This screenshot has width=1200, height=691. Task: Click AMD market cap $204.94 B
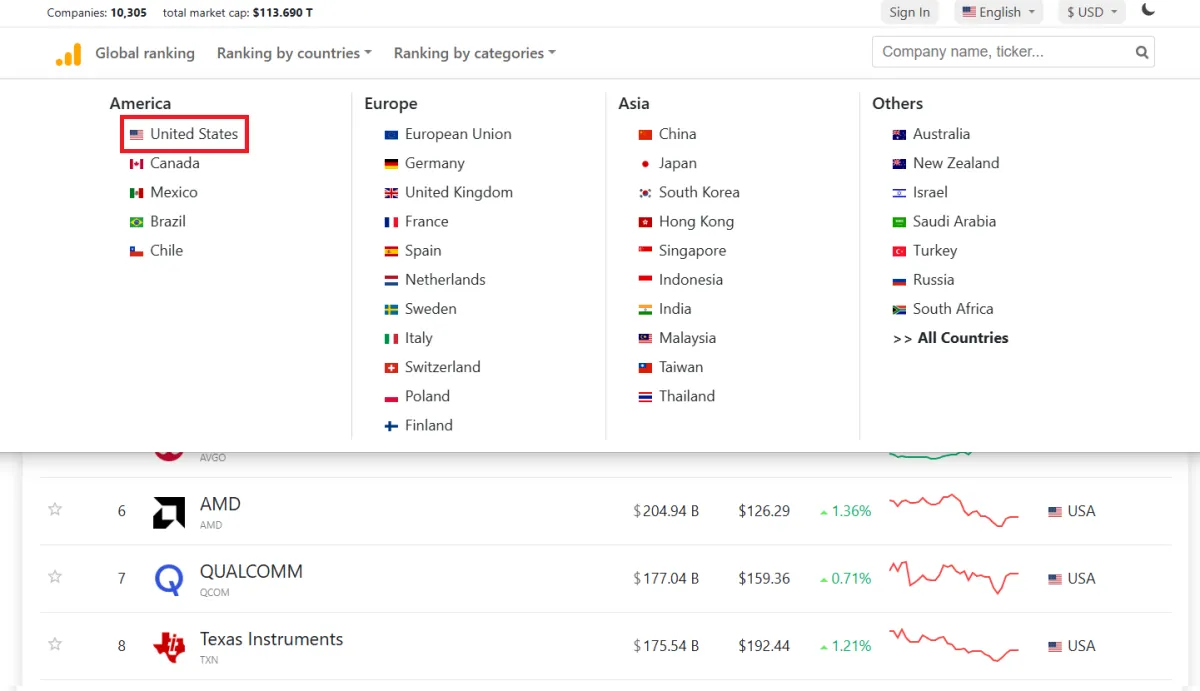[666, 511]
